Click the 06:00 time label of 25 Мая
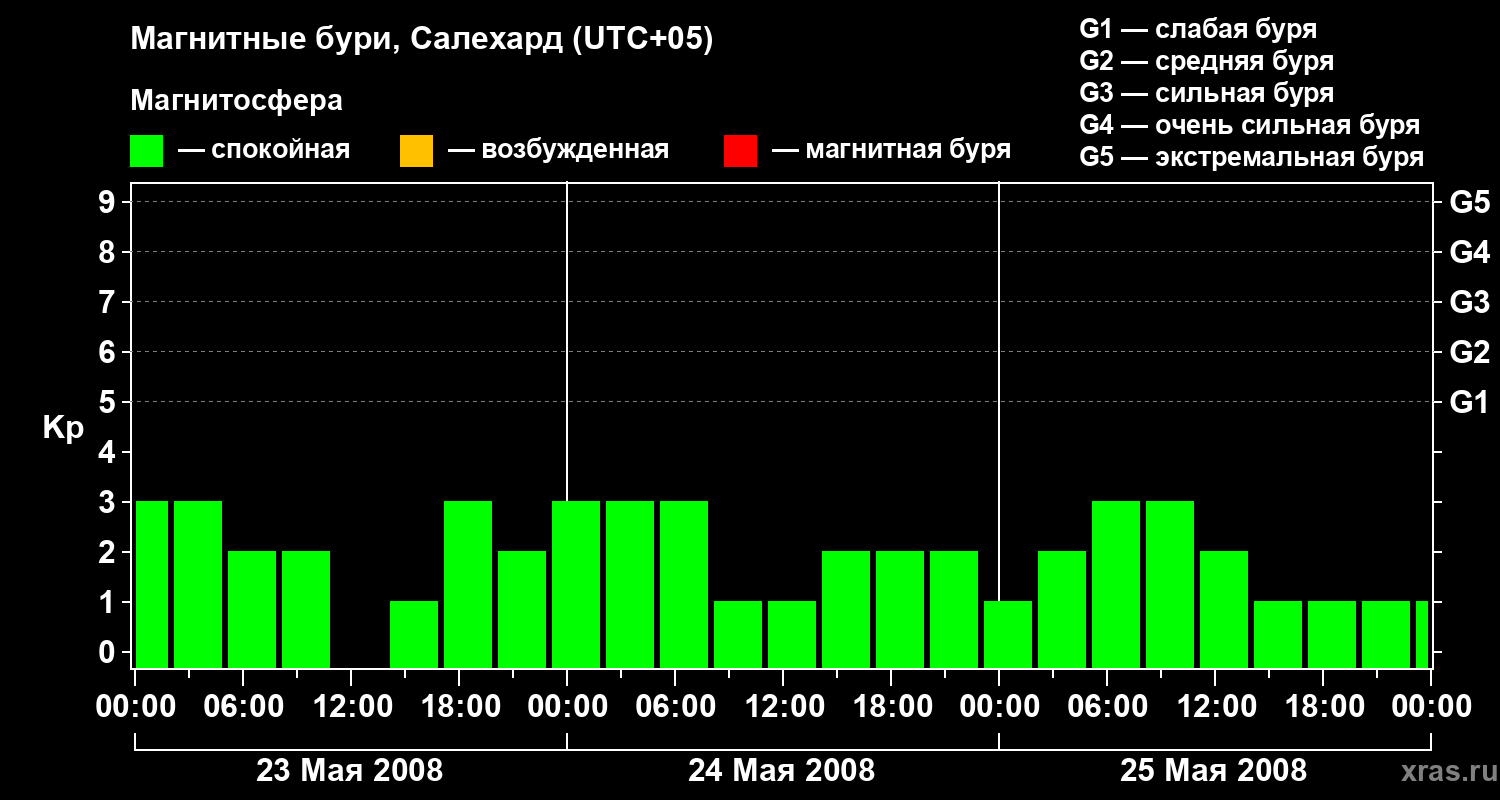This screenshot has height=800, width=1500. click(x=1107, y=707)
